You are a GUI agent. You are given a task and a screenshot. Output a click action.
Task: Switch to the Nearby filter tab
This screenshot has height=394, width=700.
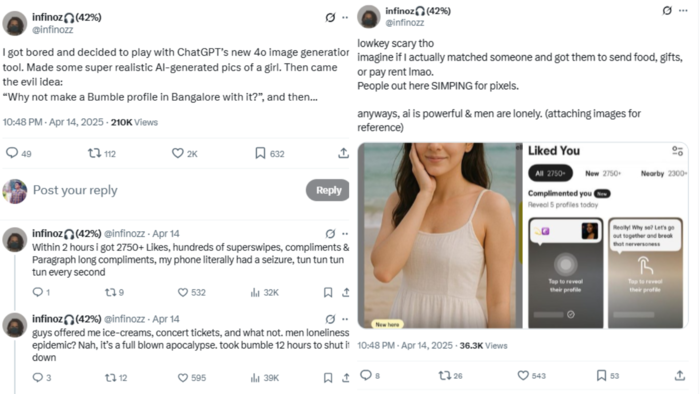(663, 174)
